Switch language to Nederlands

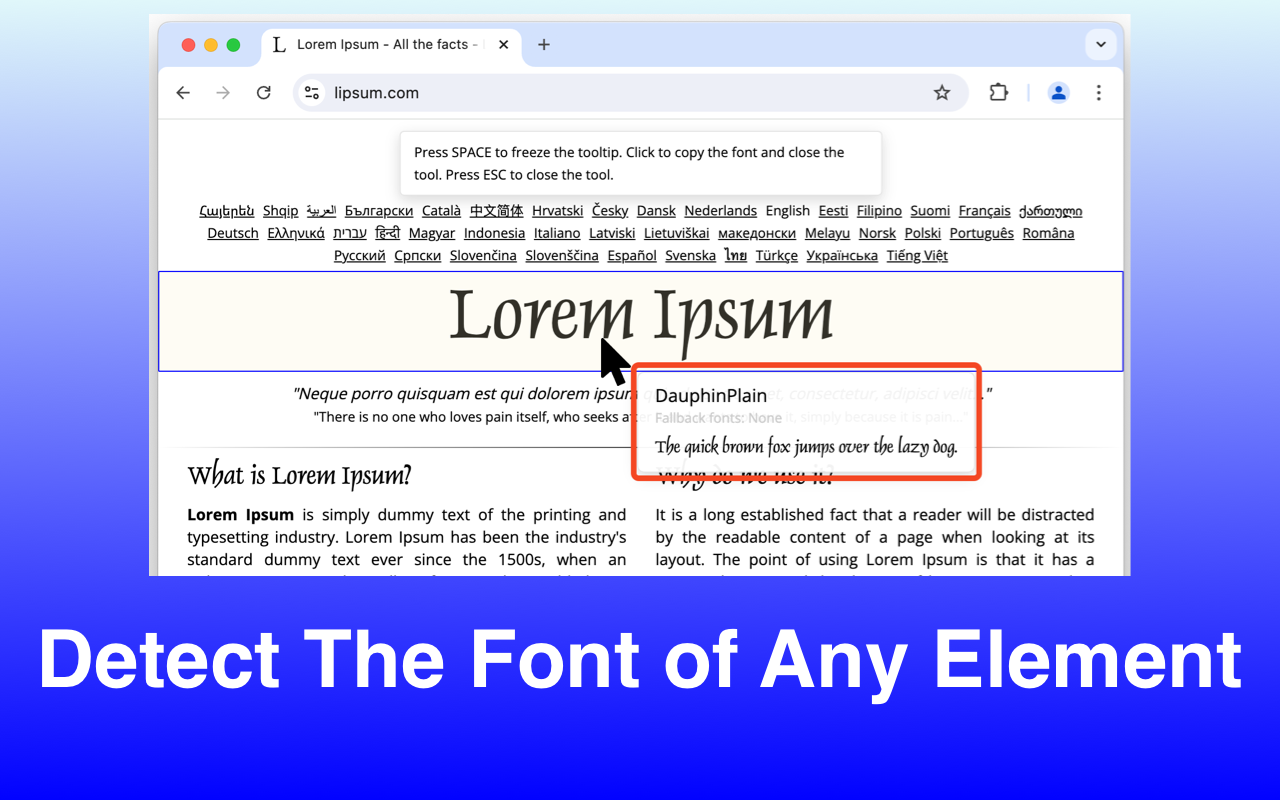[x=720, y=211]
